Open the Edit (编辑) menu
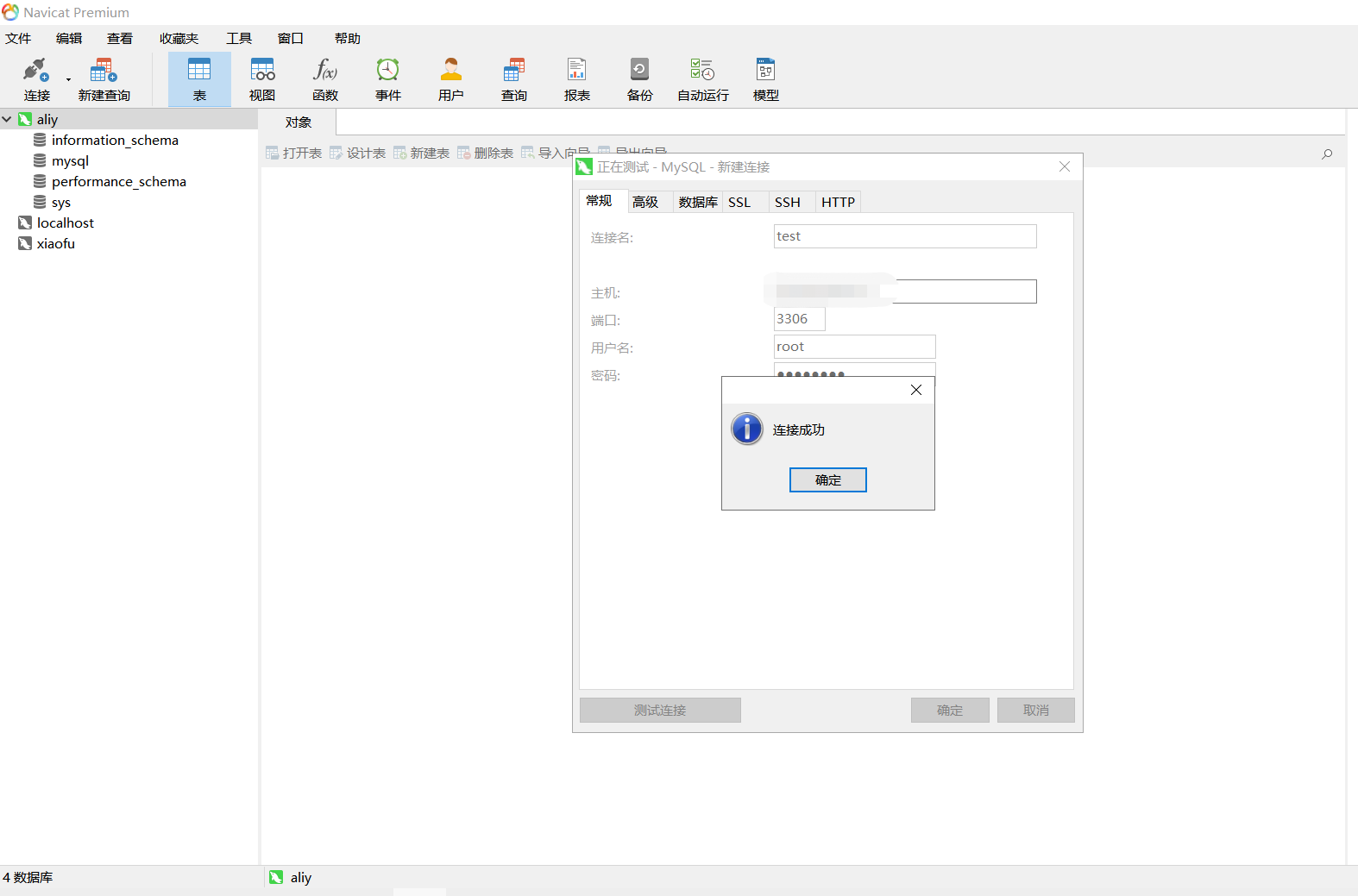 [69, 39]
